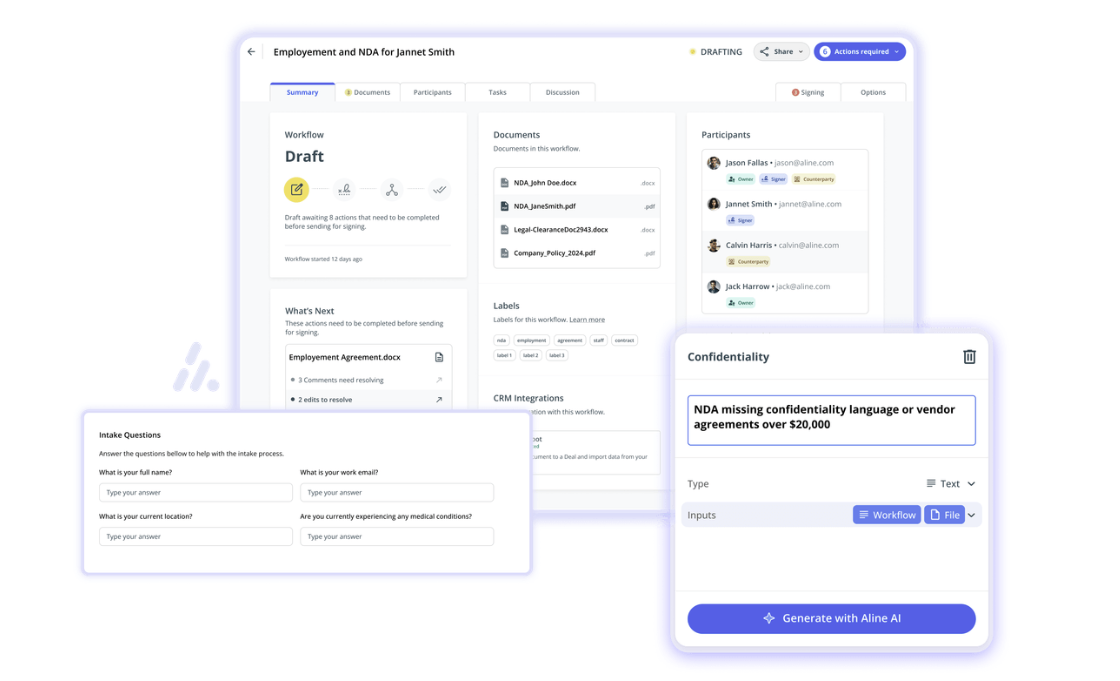Open the Documents tab
The image size is (1120, 681).
(x=367, y=92)
